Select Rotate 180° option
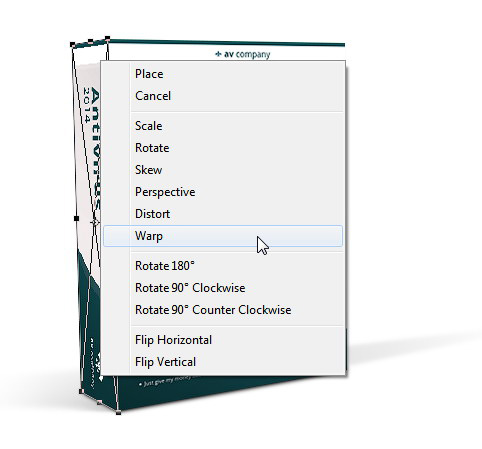482x449 pixels. pyautogui.click(x=223, y=266)
